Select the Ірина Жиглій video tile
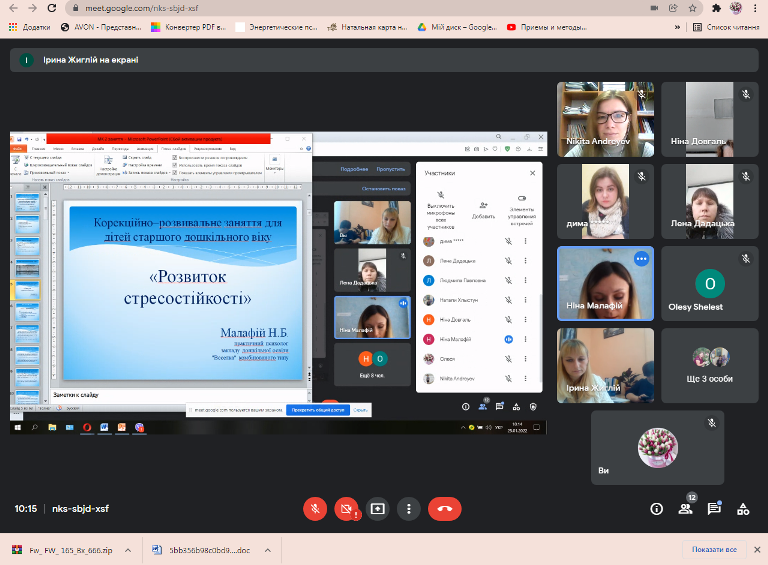768x565 pixels. pyautogui.click(x=605, y=366)
